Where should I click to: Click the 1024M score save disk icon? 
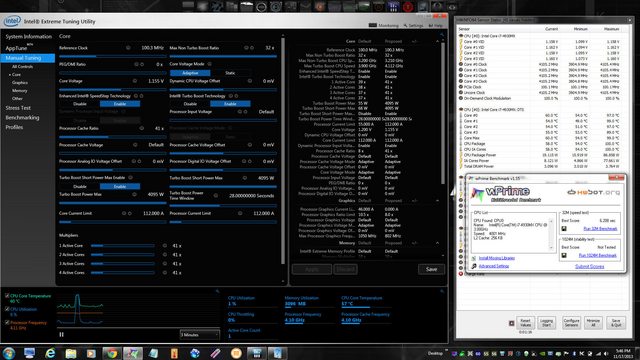[x=564, y=256]
